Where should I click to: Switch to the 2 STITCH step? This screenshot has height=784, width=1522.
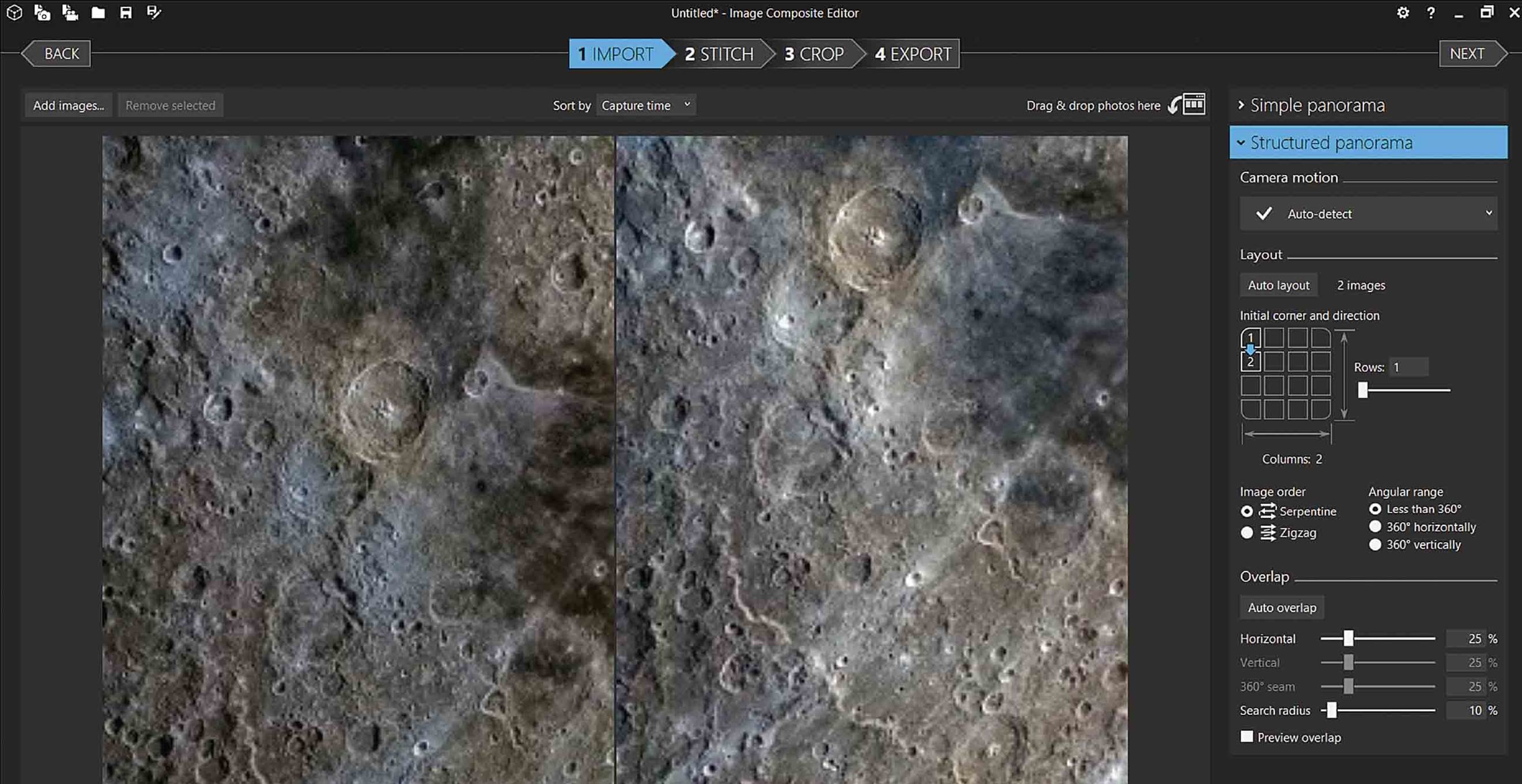719,54
